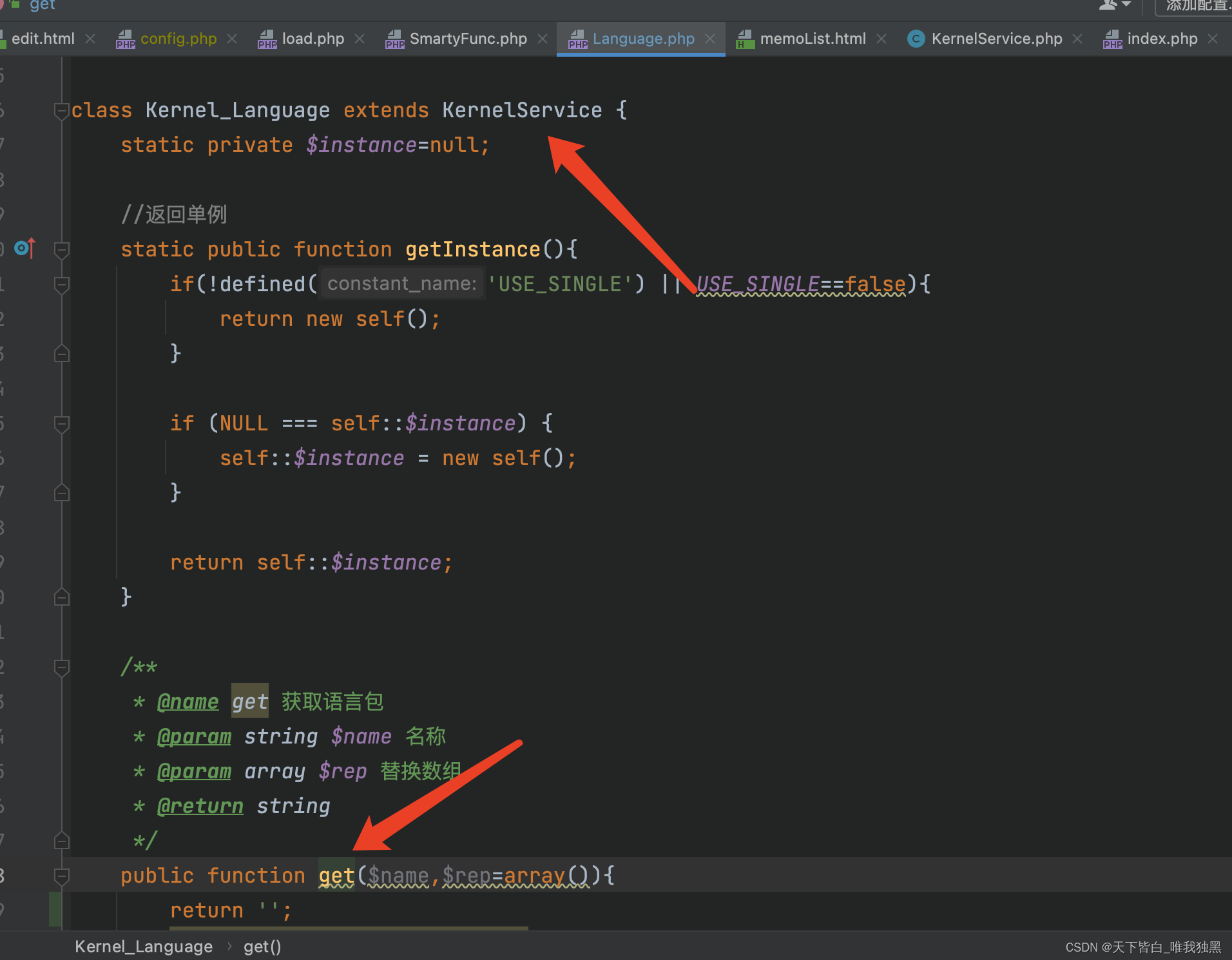Screen dimensions: 1232x960
Task: Click the return ''; statement
Action: point(231,910)
